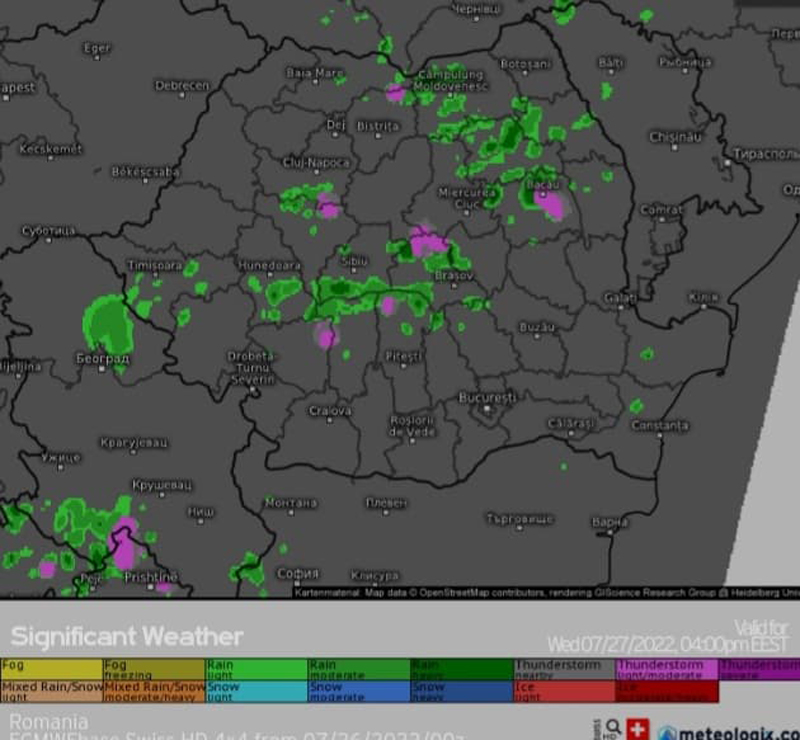Click the Swiss flag icon
The height and width of the screenshot is (740, 800).
[x=637, y=729]
